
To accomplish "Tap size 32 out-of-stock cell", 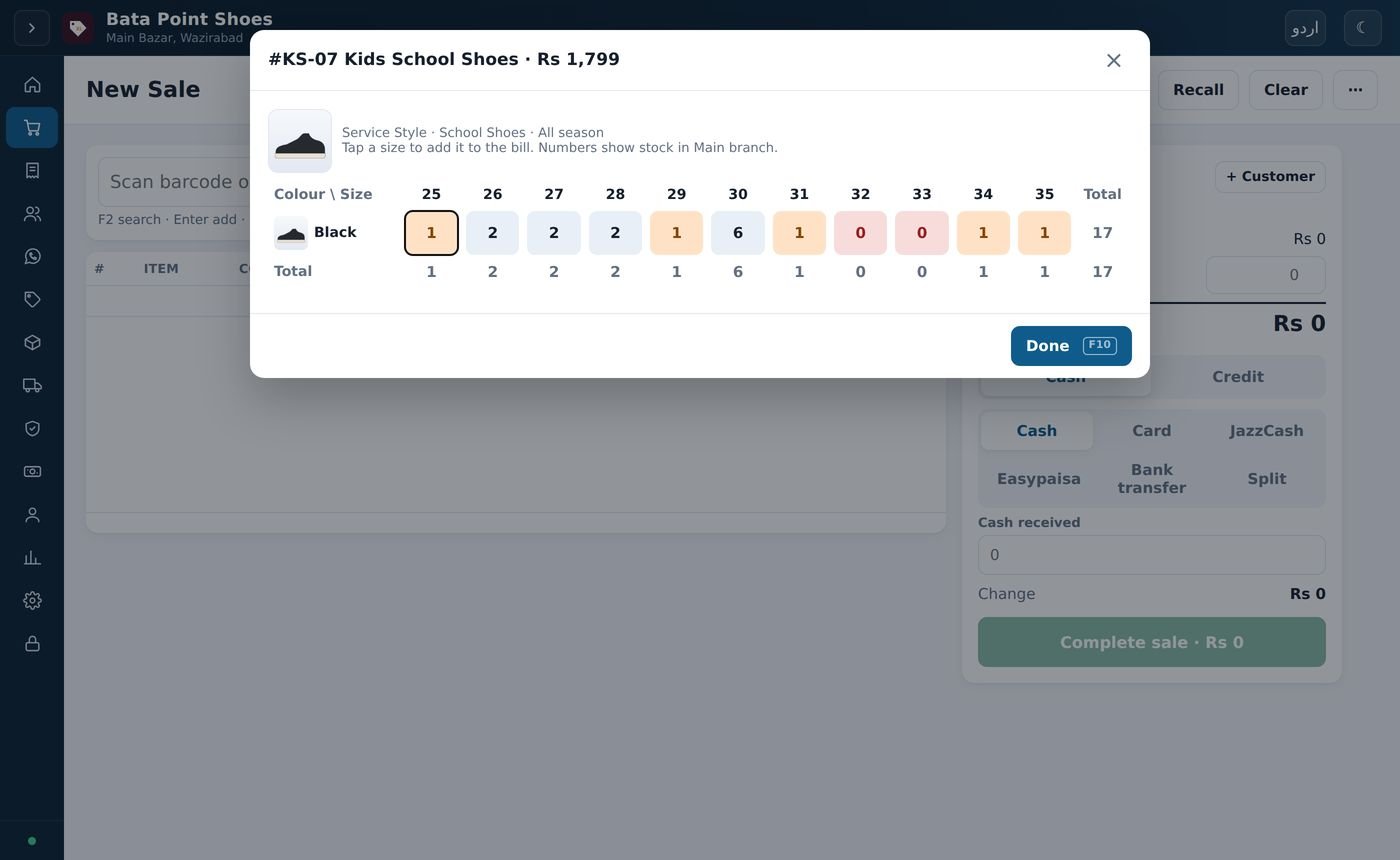I will 860,233.
